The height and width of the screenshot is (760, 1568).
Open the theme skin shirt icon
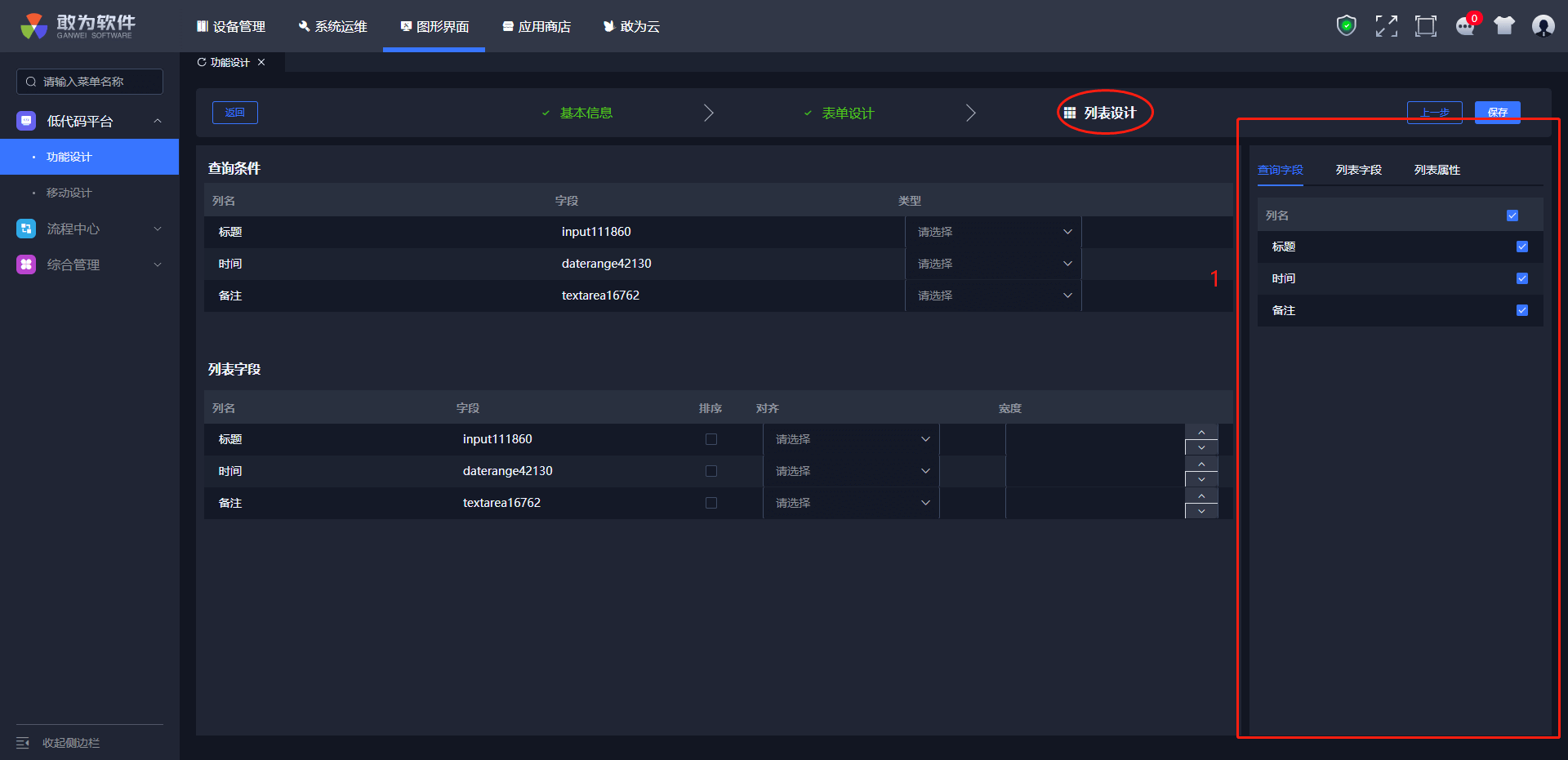click(x=1503, y=26)
